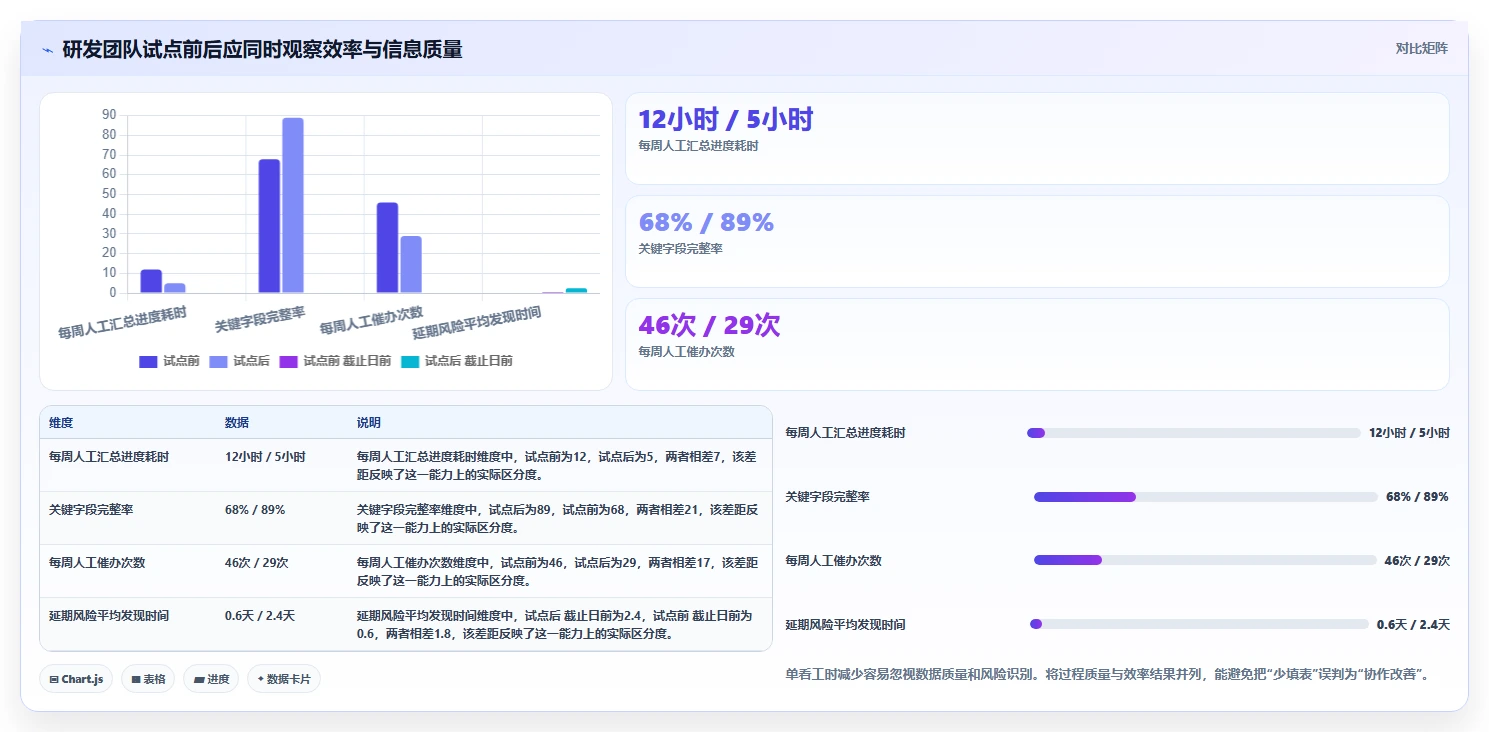Click the 每周人工催办次数 card caption under 46次 / 29次

click(x=687, y=352)
